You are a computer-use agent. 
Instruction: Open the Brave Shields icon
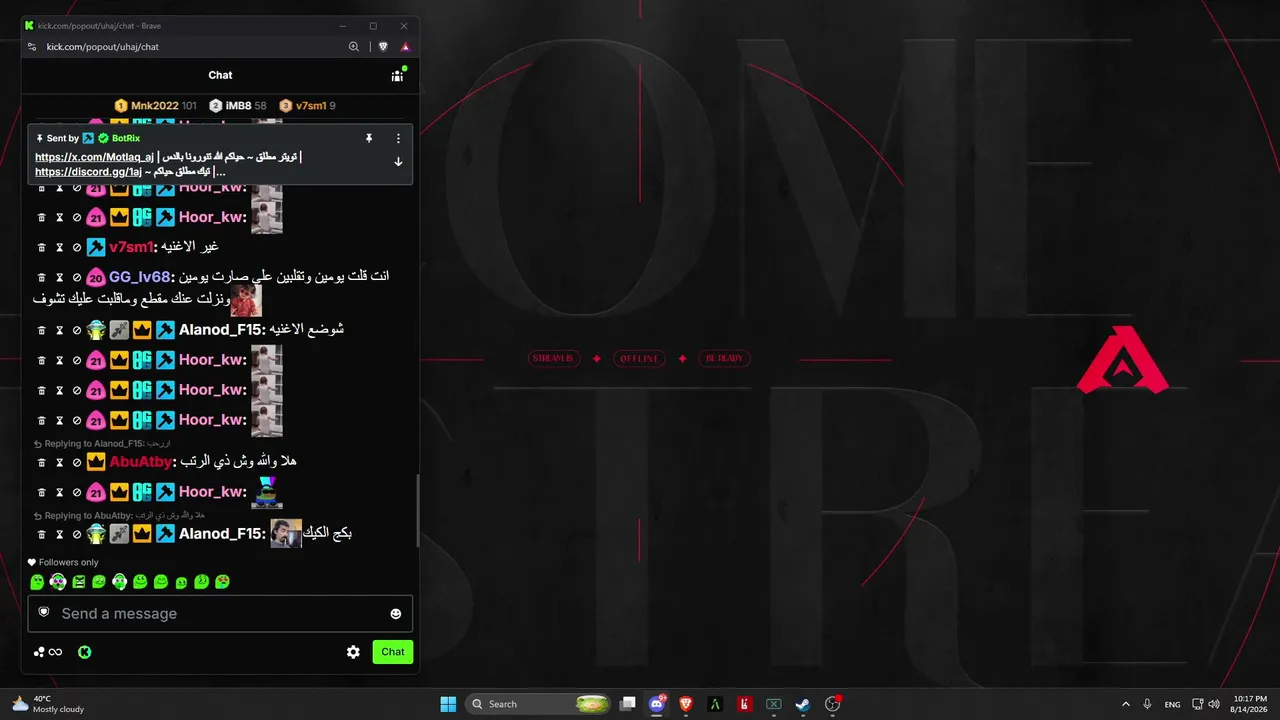[383, 46]
